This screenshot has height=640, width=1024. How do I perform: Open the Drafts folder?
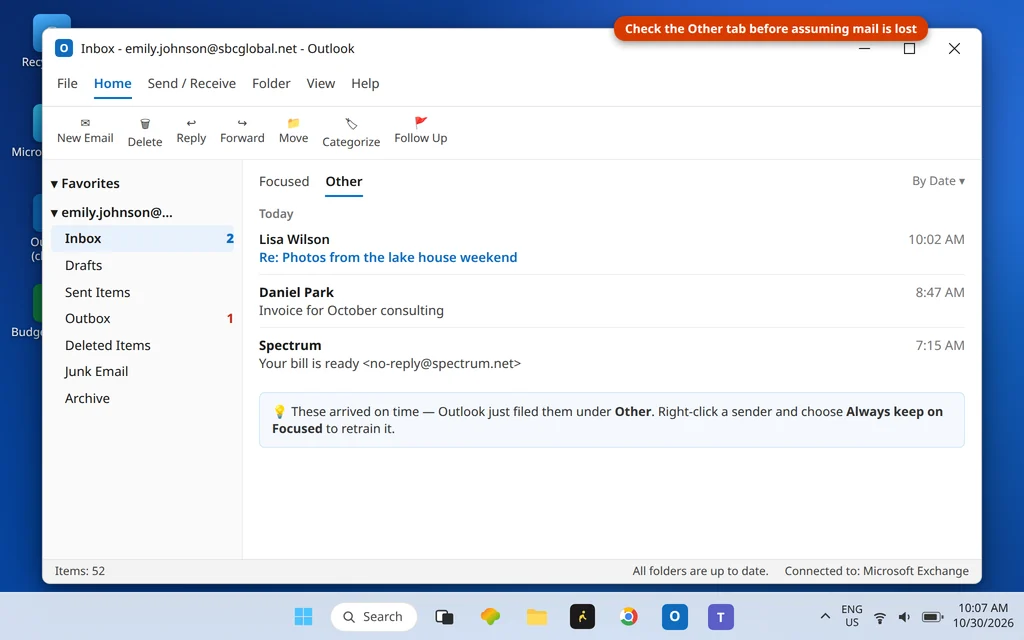(x=142, y=265)
